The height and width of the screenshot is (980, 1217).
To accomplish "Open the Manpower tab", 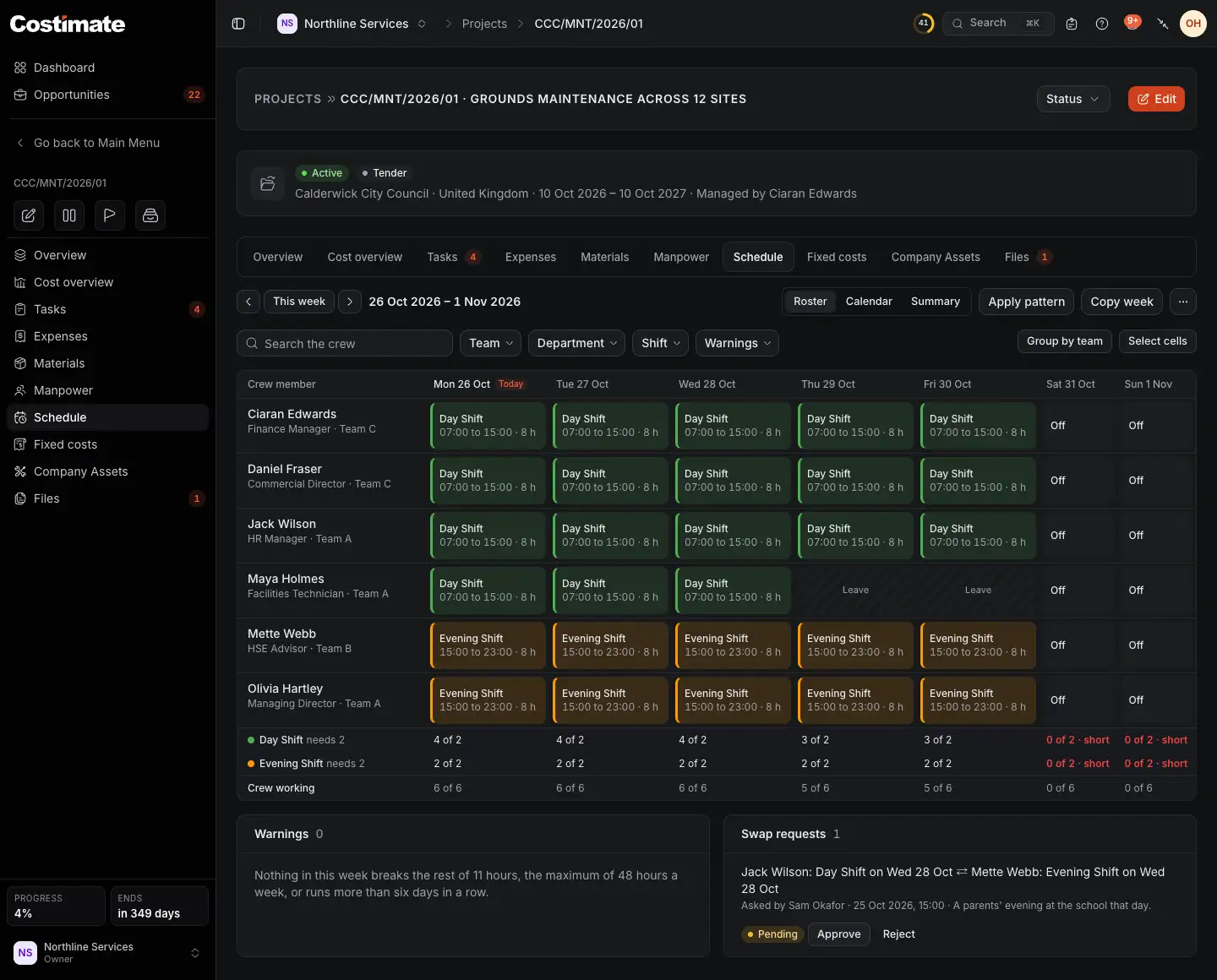I will coord(681,257).
